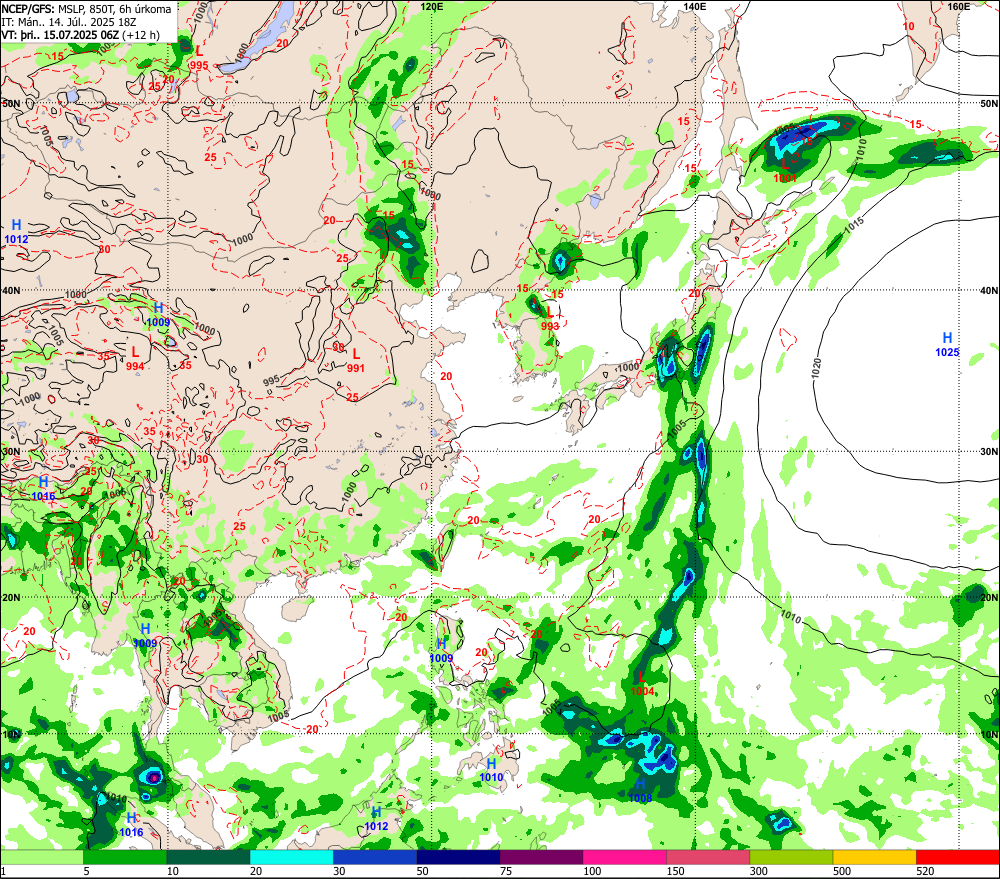Click the '120E' longitude label
The image size is (1000, 879).
[x=432, y=6]
